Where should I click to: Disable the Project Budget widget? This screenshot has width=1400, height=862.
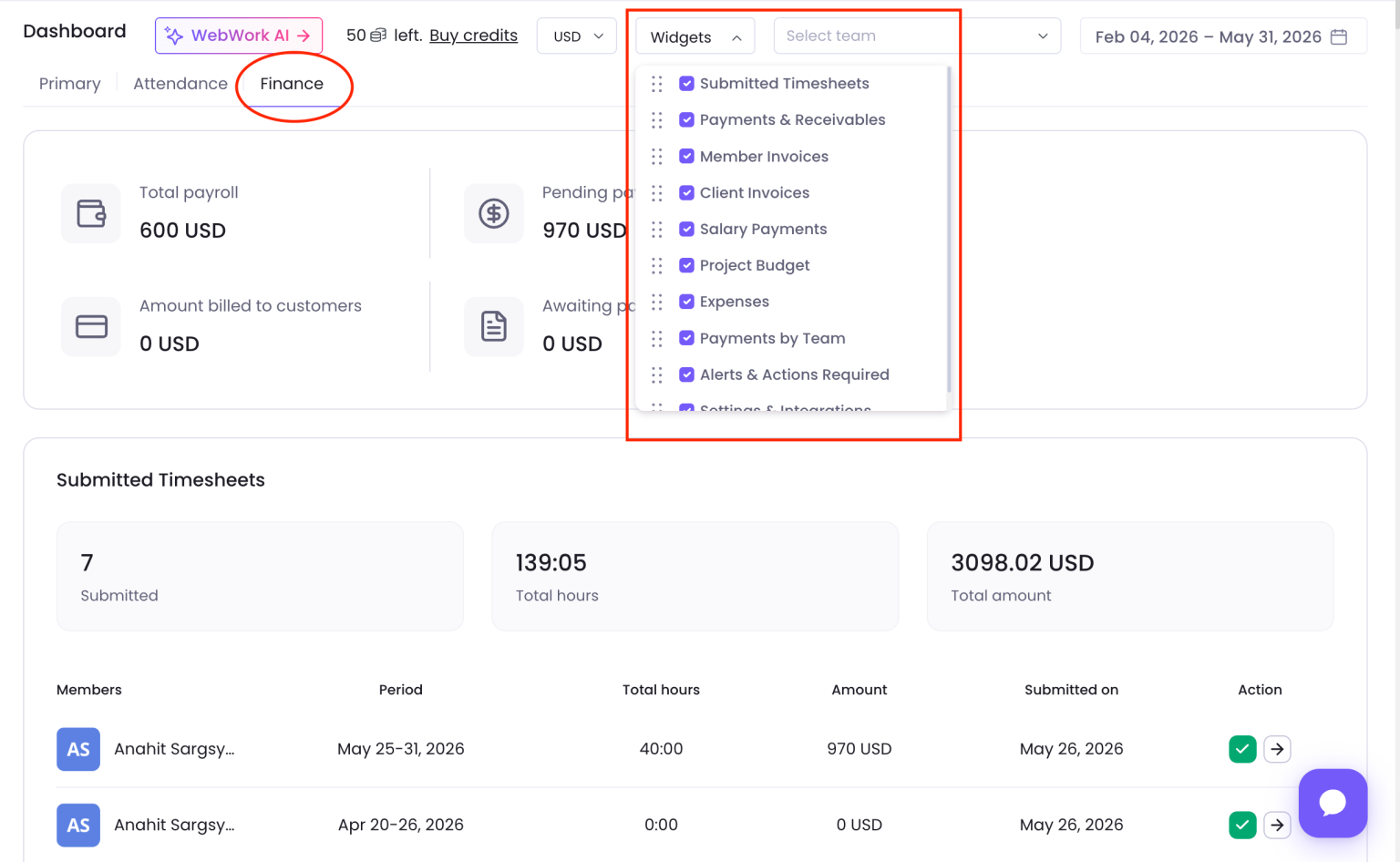[687, 266]
